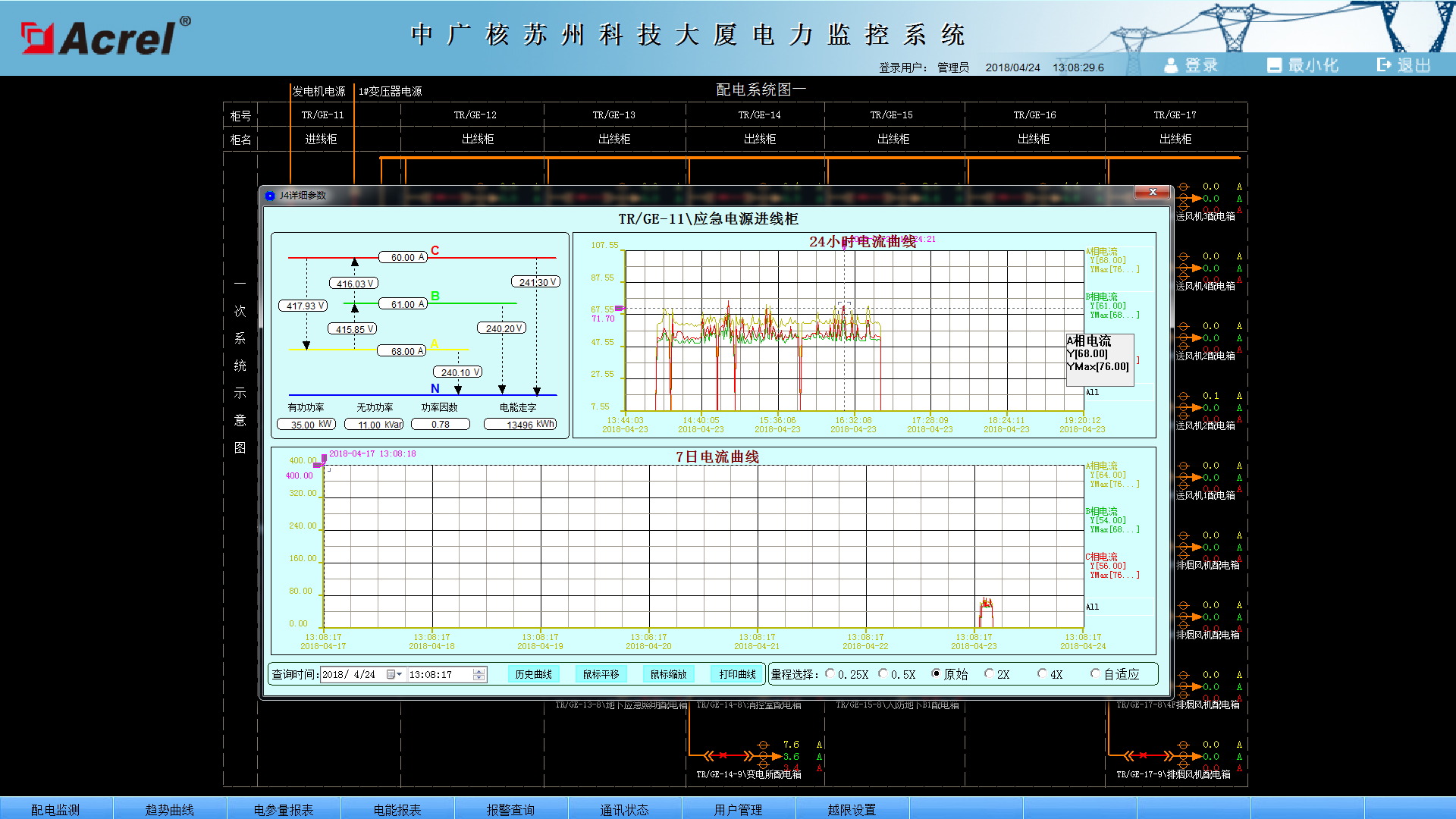Click the 历史曲线 button
The height and width of the screenshot is (819, 1456).
pyautogui.click(x=533, y=674)
